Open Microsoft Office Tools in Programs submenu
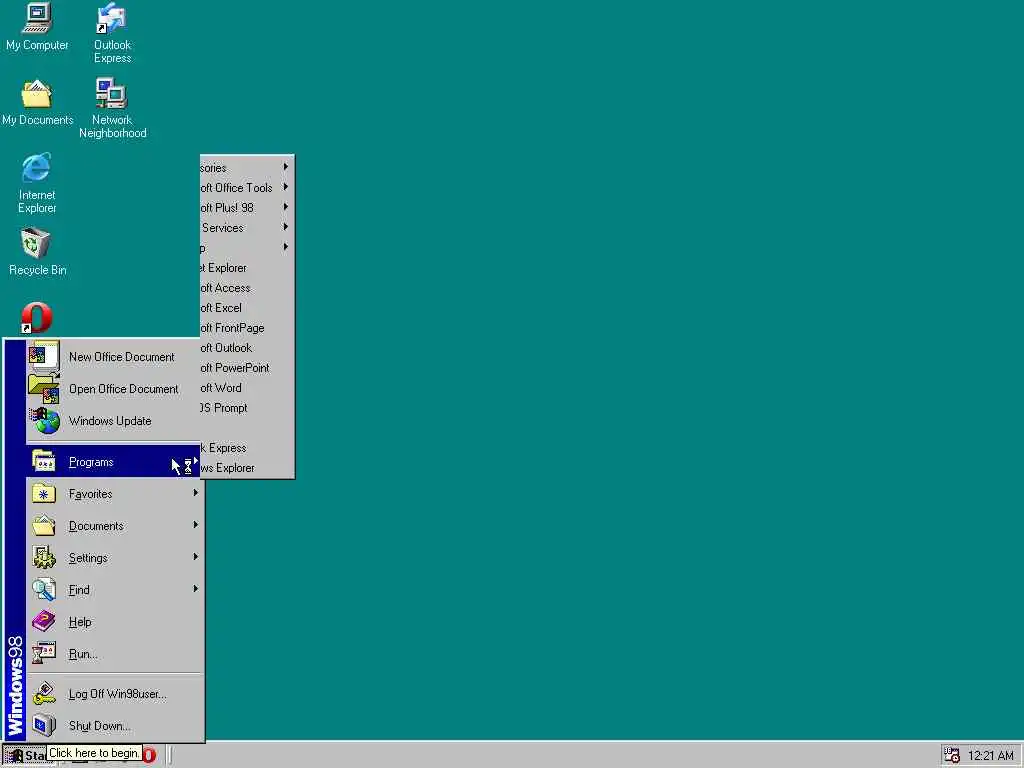The height and width of the screenshot is (768, 1024). tap(247, 187)
